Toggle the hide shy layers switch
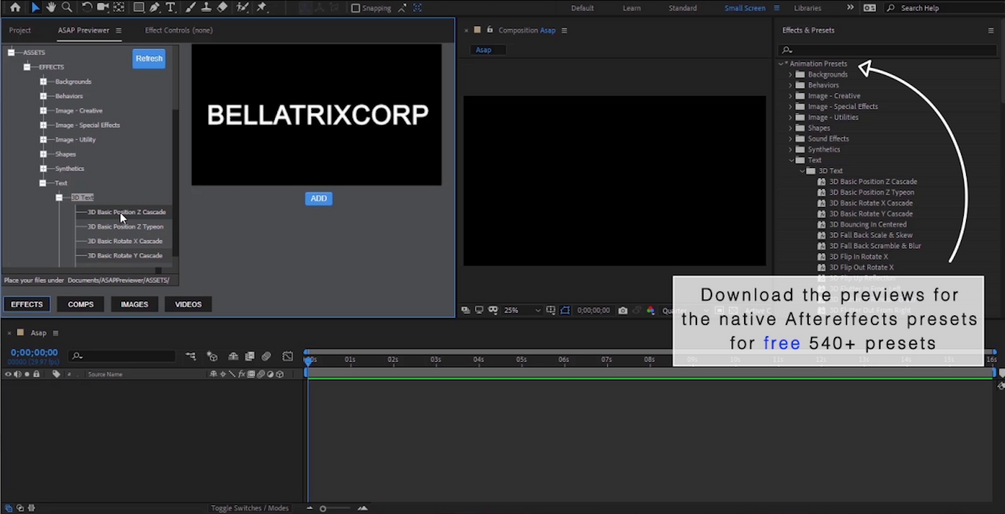Screen dimensions: 1005x514 (233, 356)
